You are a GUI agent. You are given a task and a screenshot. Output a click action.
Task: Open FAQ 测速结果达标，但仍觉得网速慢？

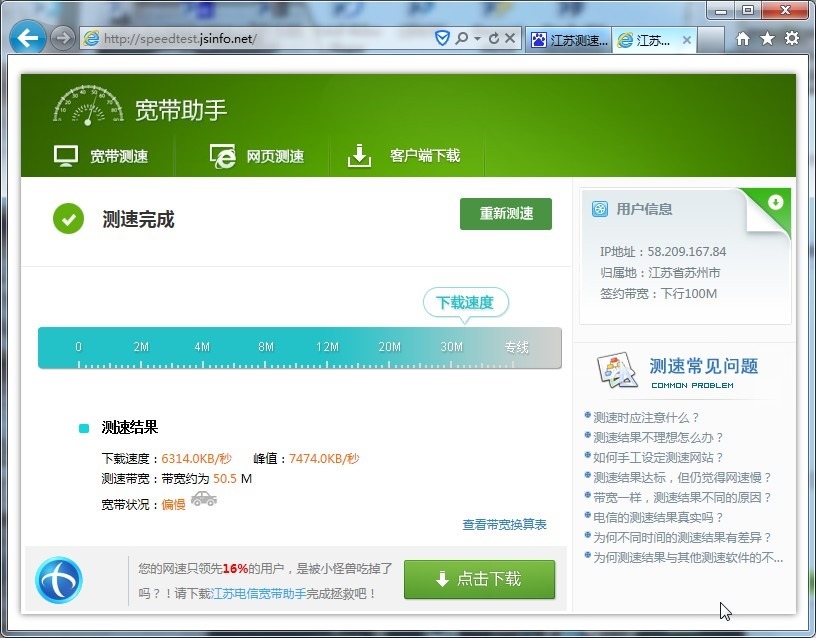[682, 478]
